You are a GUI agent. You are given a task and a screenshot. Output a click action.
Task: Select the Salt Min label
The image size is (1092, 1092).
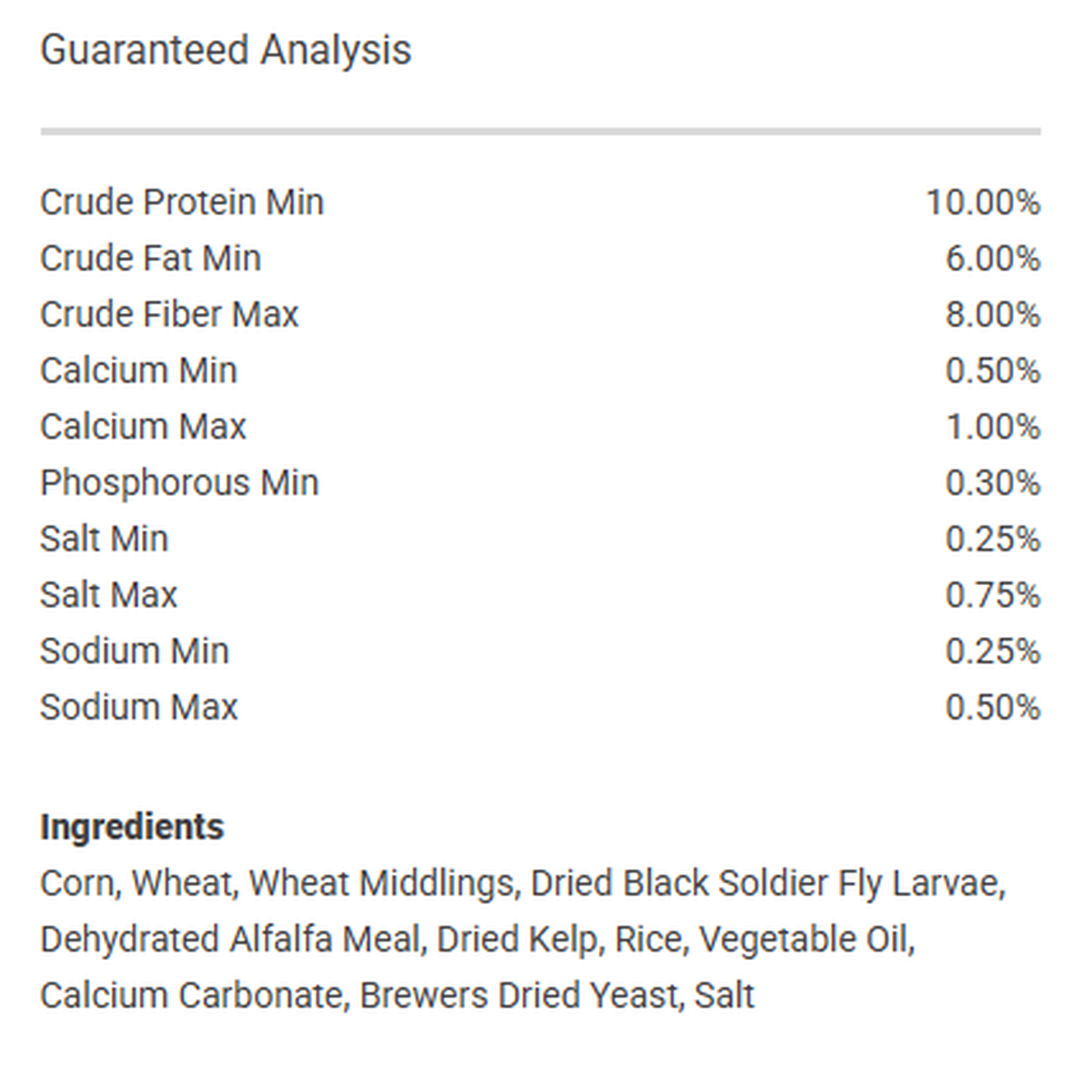coord(105,539)
